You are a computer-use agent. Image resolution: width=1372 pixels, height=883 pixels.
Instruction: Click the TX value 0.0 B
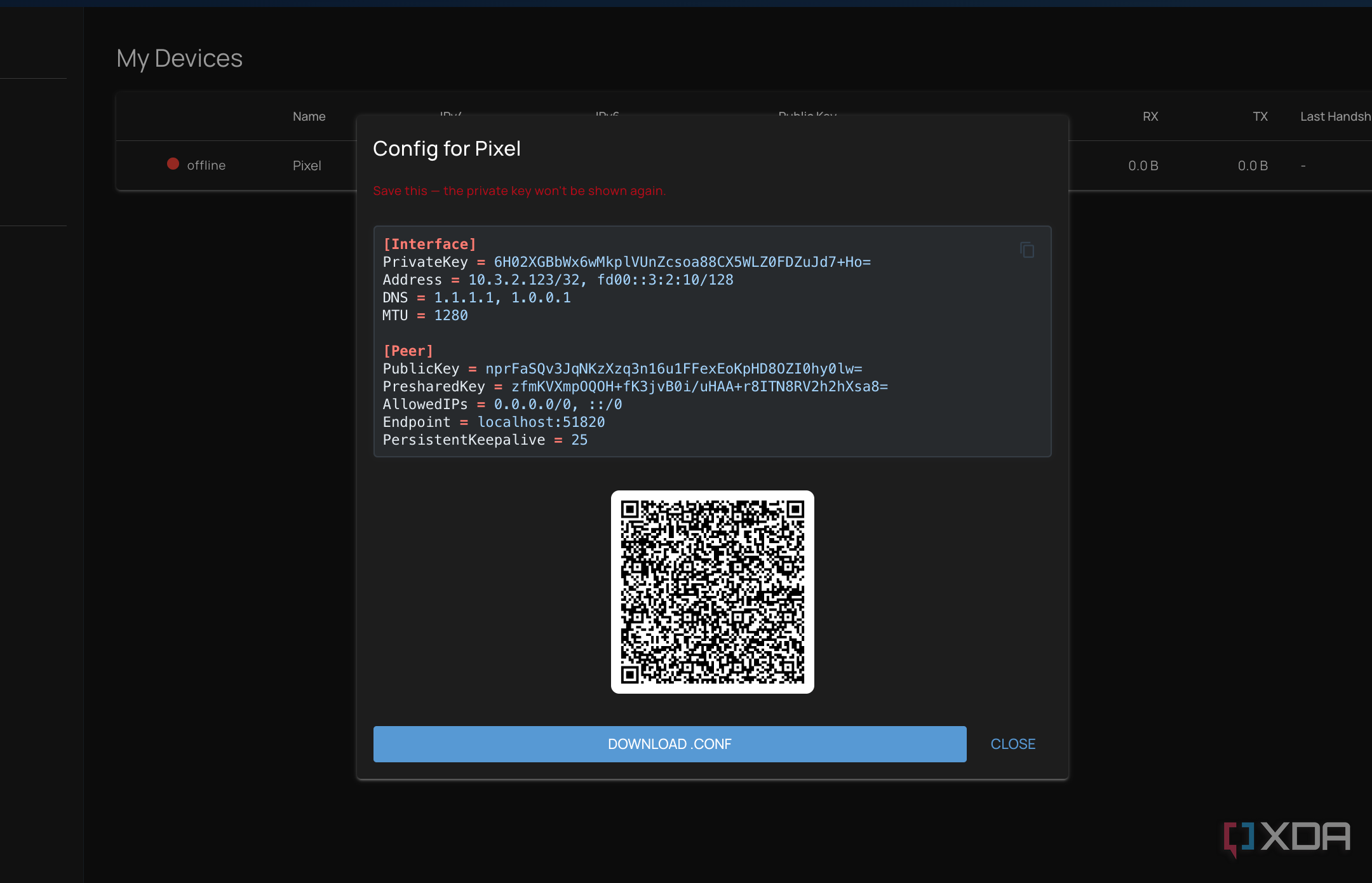(1253, 165)
